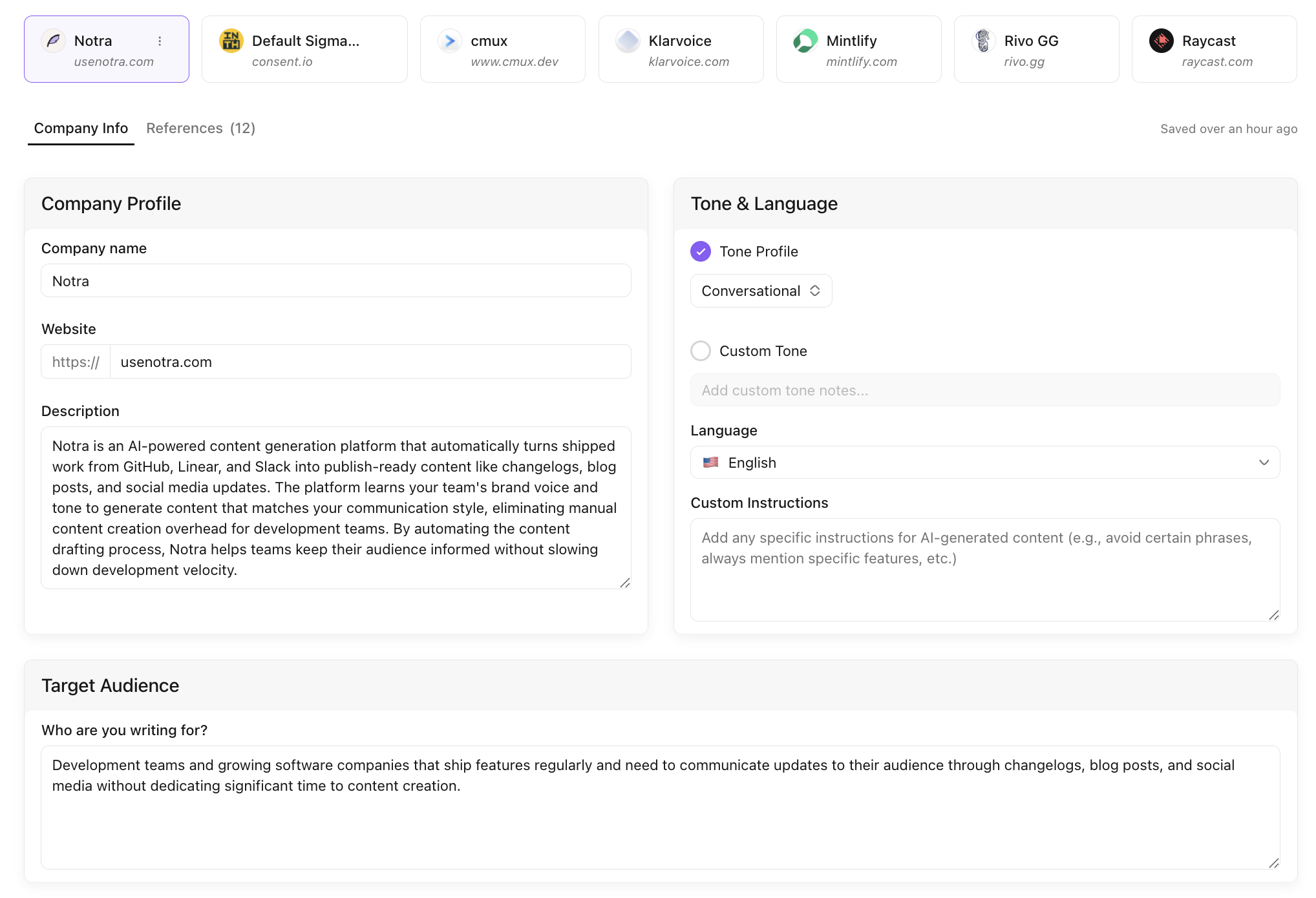Click the 'https://' prefix label
1316x898 pixels.
(76, 362)
